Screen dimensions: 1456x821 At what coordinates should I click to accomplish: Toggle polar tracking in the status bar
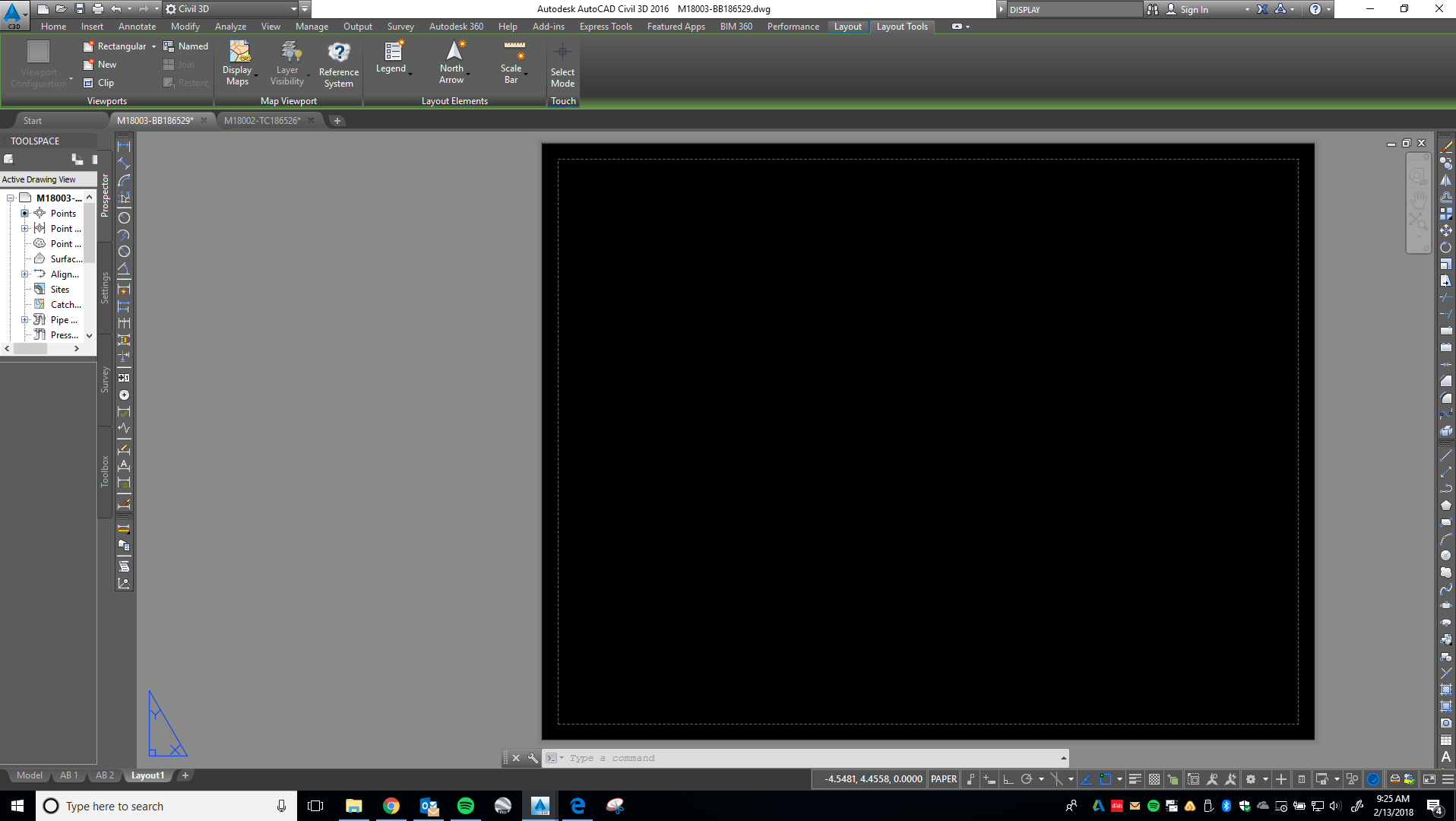(x=1027, y=779)
